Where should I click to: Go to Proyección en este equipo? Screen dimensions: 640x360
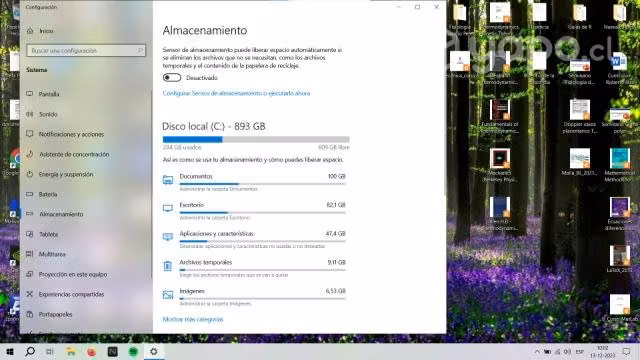point(67,274)
